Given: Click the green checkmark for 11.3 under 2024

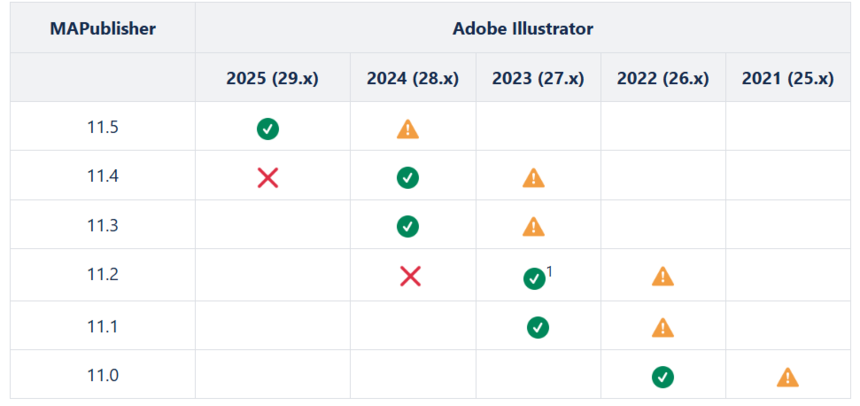Looking at the screenshot, I should [x=408, y=226].
